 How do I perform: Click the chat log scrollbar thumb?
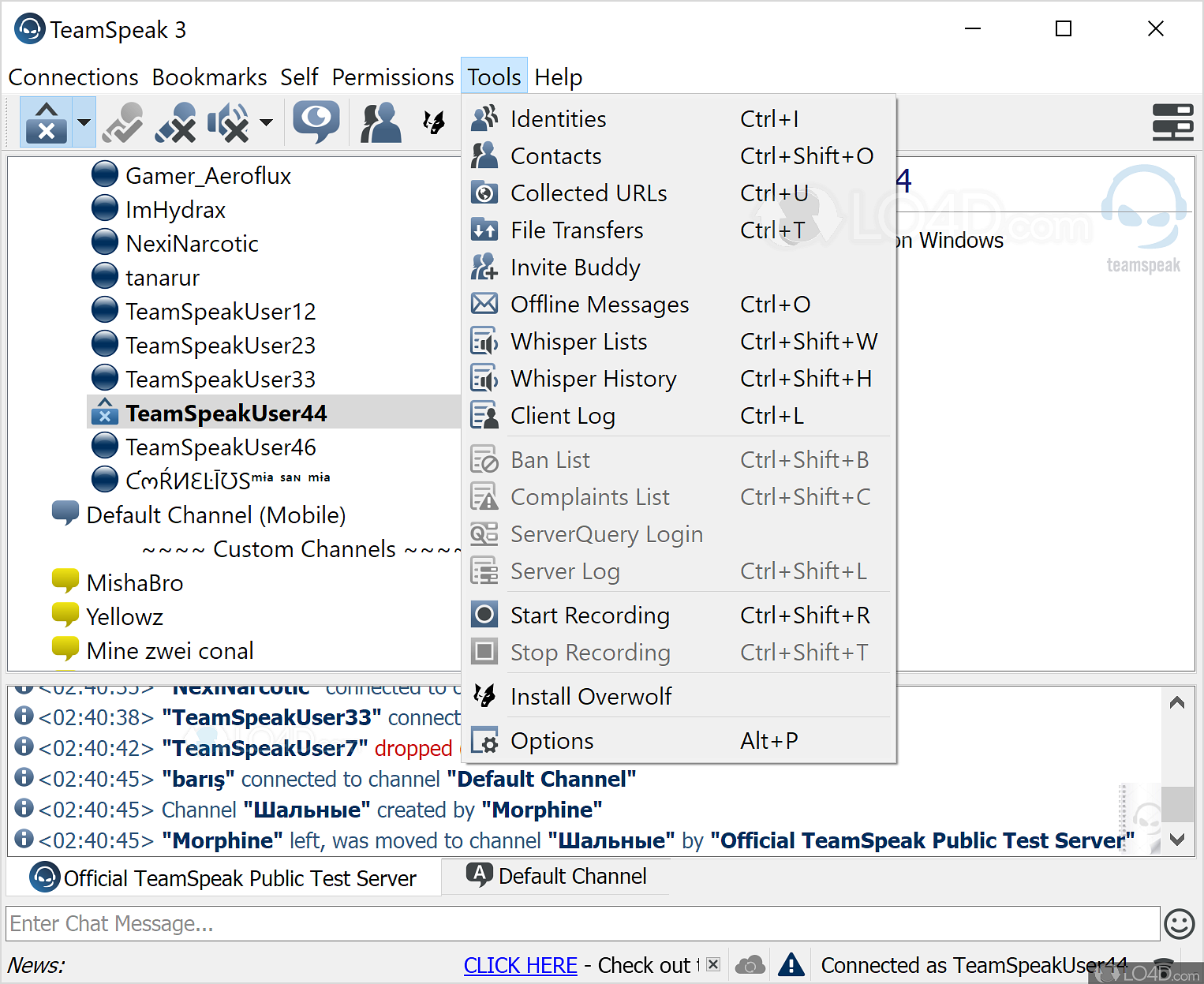[1177, 804]
